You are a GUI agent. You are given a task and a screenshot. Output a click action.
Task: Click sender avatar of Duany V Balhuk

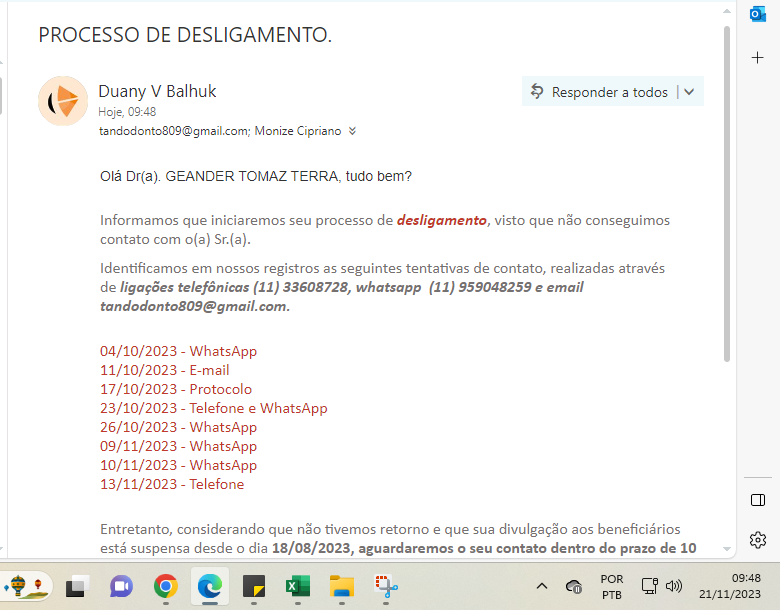(63, 101)
